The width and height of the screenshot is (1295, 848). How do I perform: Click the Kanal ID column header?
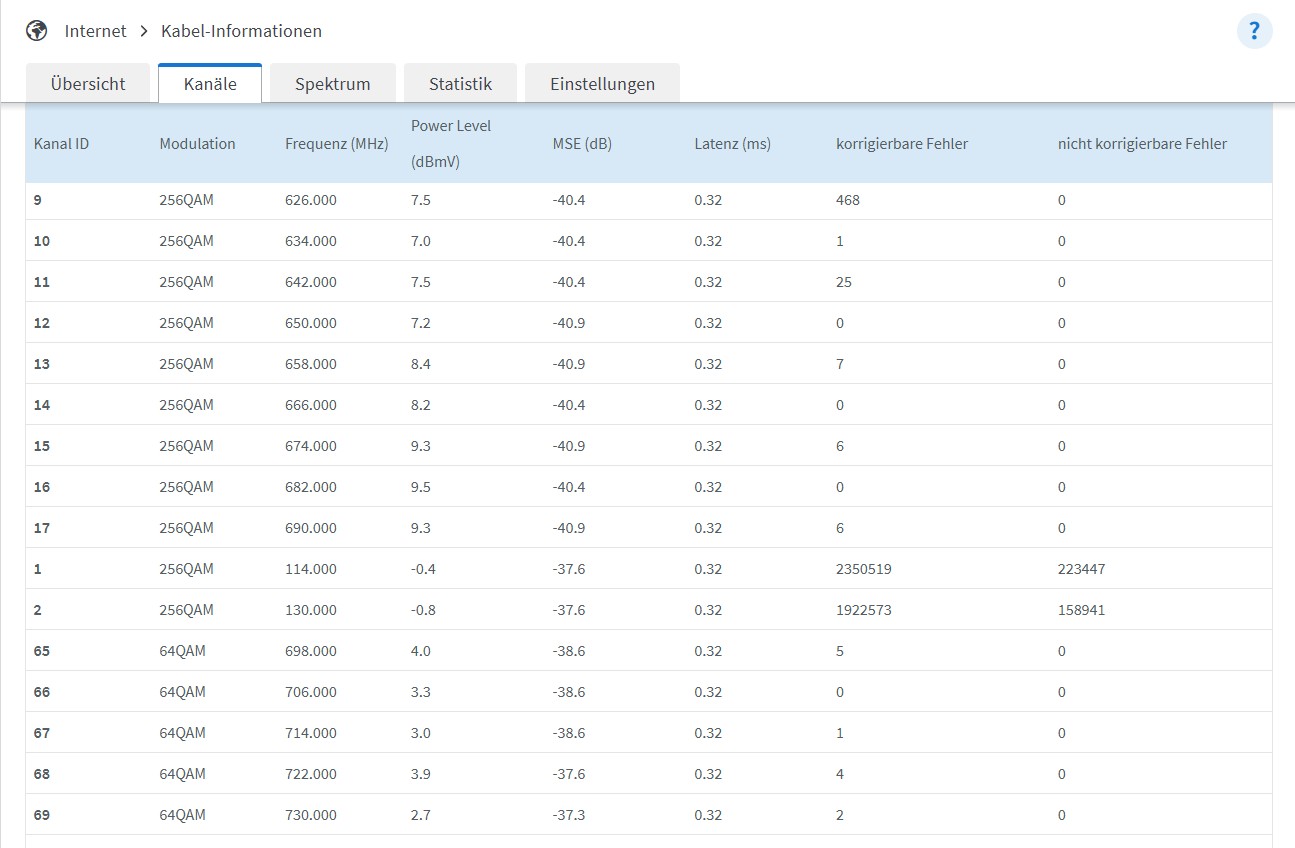click(61, 144)
